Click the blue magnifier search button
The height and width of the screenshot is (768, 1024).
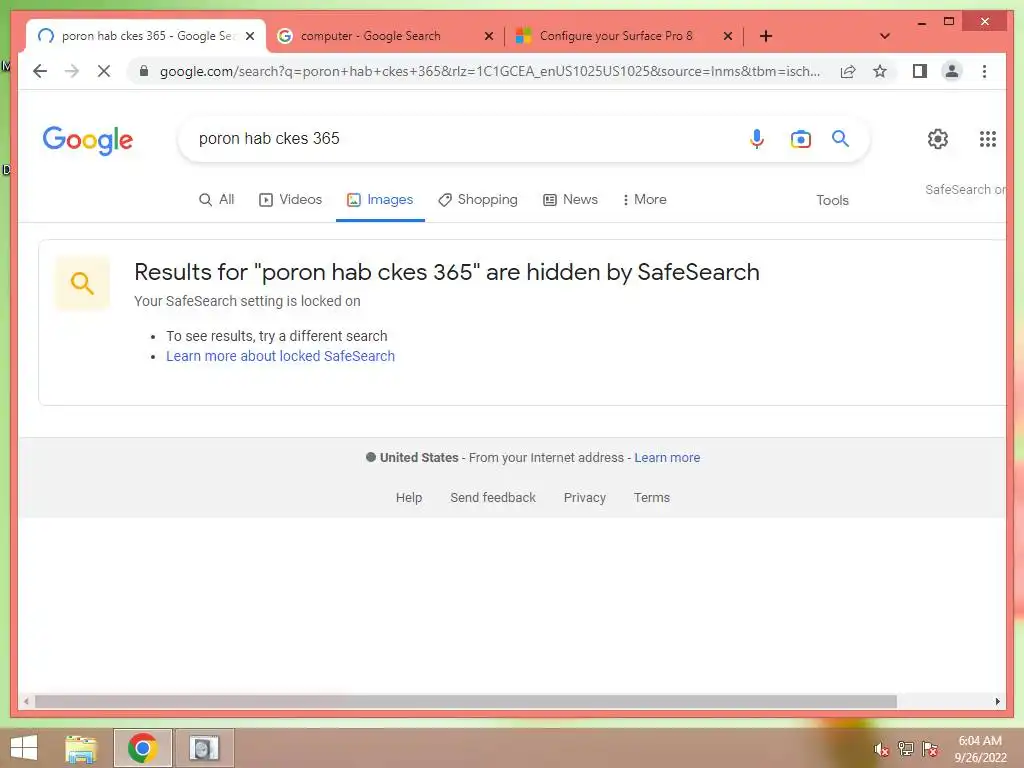tap(840, 138)
